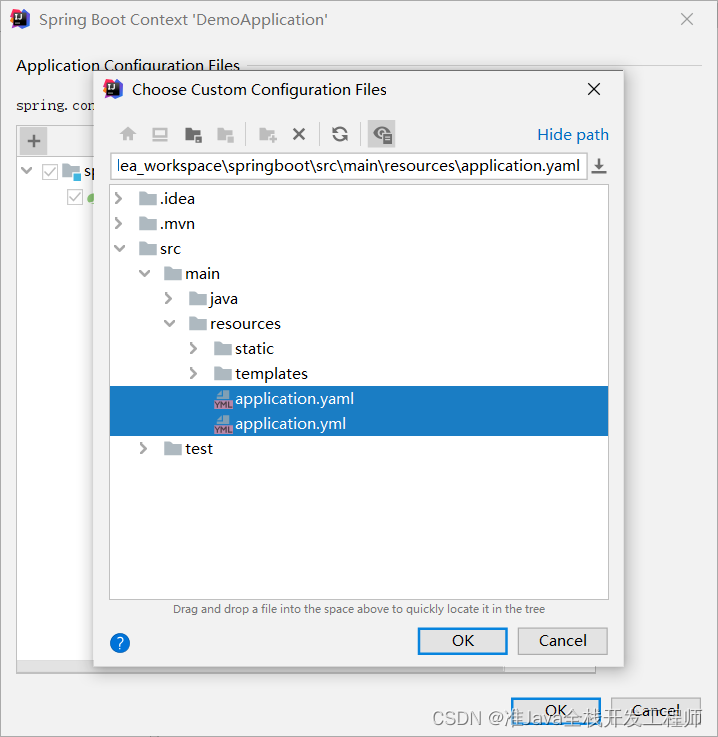This screenshot has width=718, height=737.
Task: Click the Desktop directory toolbar icon
Action: [160, 134]
